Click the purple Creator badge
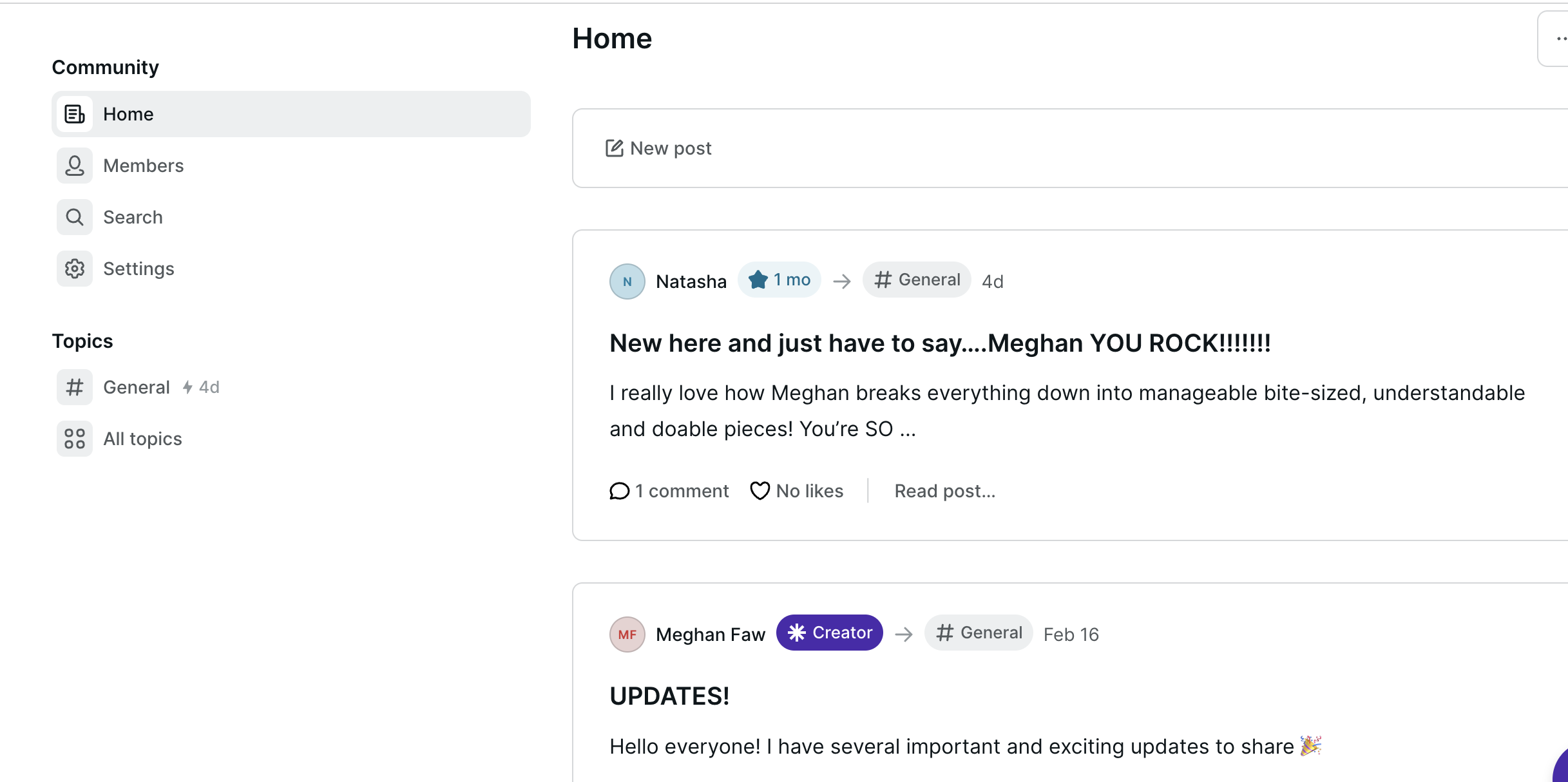The width and height of the screenshot is (1568, 782). [829, 633]
